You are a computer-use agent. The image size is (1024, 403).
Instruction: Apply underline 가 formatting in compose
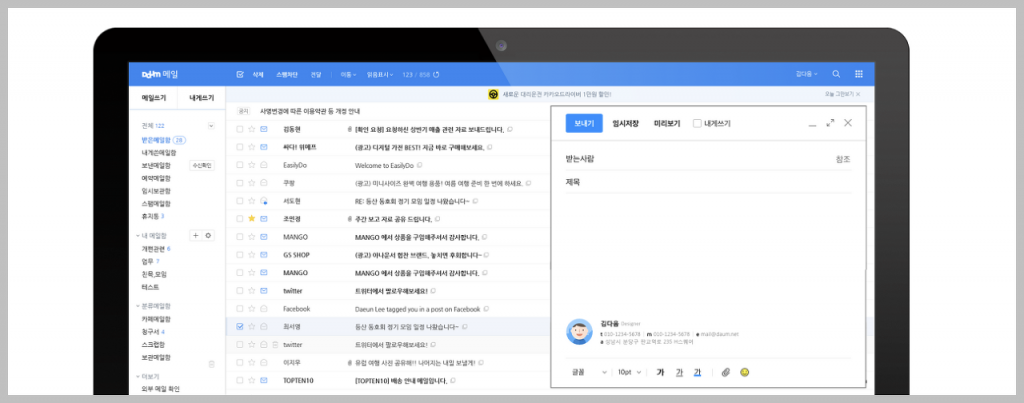[679, 372]
